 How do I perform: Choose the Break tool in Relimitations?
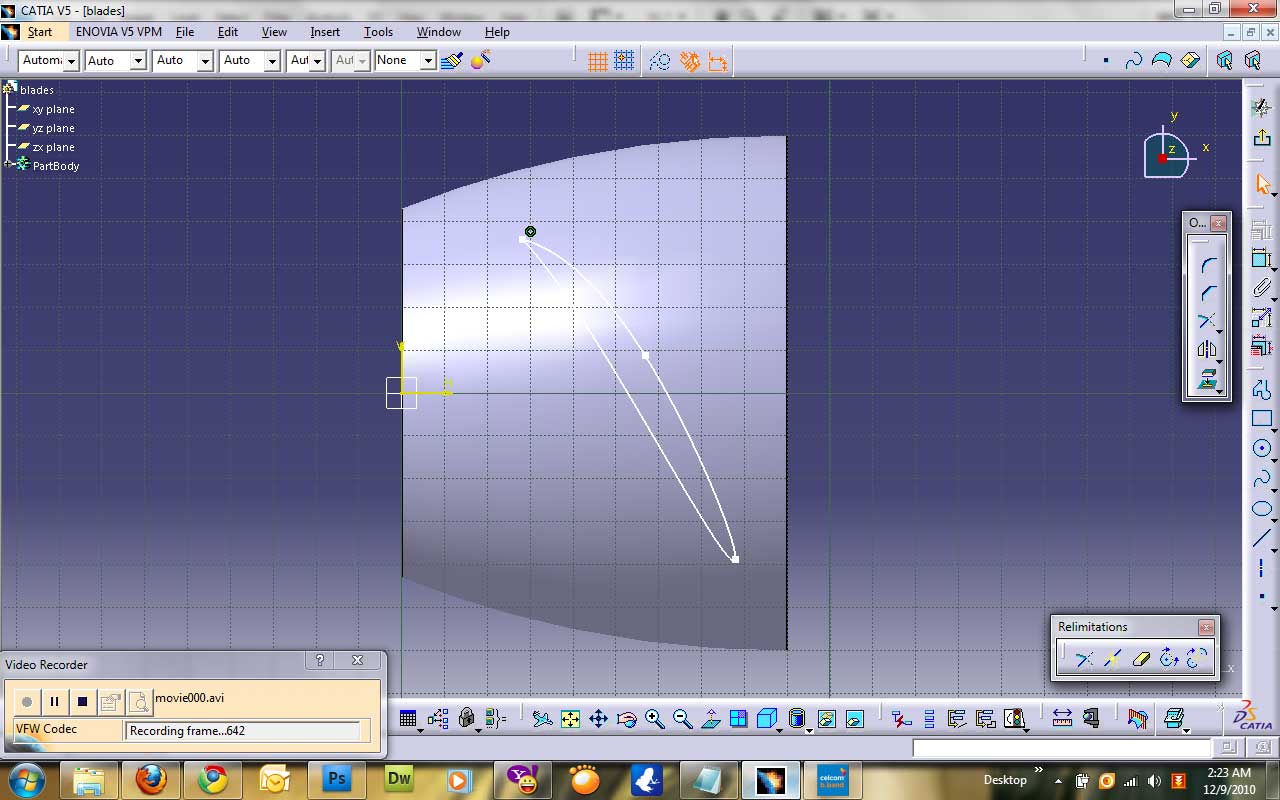click(1113, 658)
